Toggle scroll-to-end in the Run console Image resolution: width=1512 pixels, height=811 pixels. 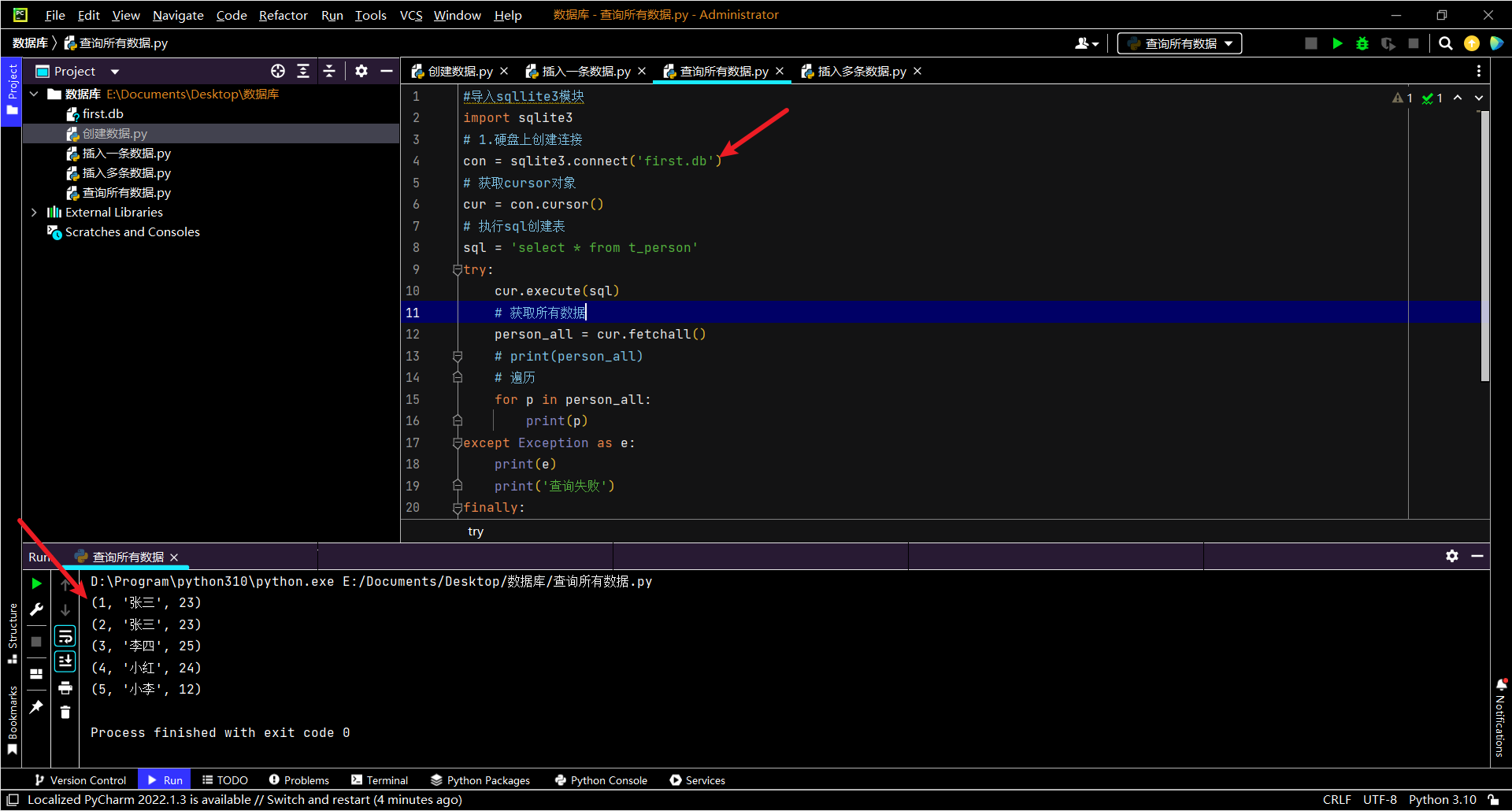[x=65, y=661]
